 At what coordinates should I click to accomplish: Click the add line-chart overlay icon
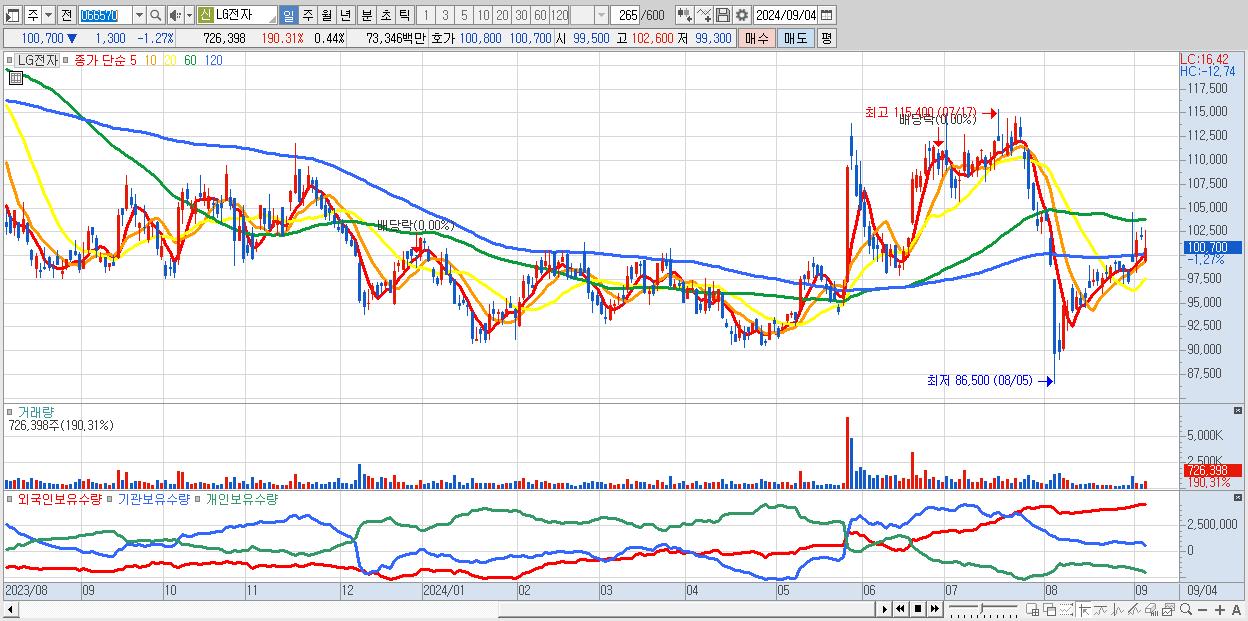[x=704, y=15]
